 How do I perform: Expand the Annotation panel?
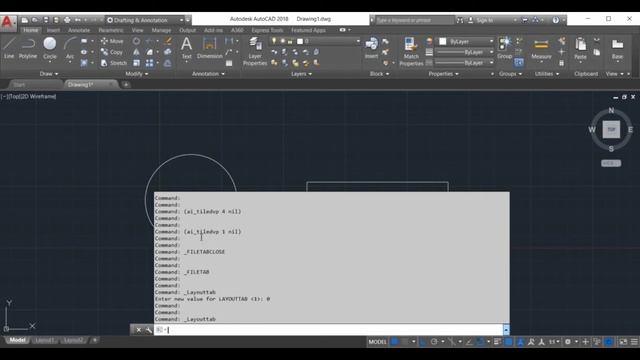tap(208, 74)
